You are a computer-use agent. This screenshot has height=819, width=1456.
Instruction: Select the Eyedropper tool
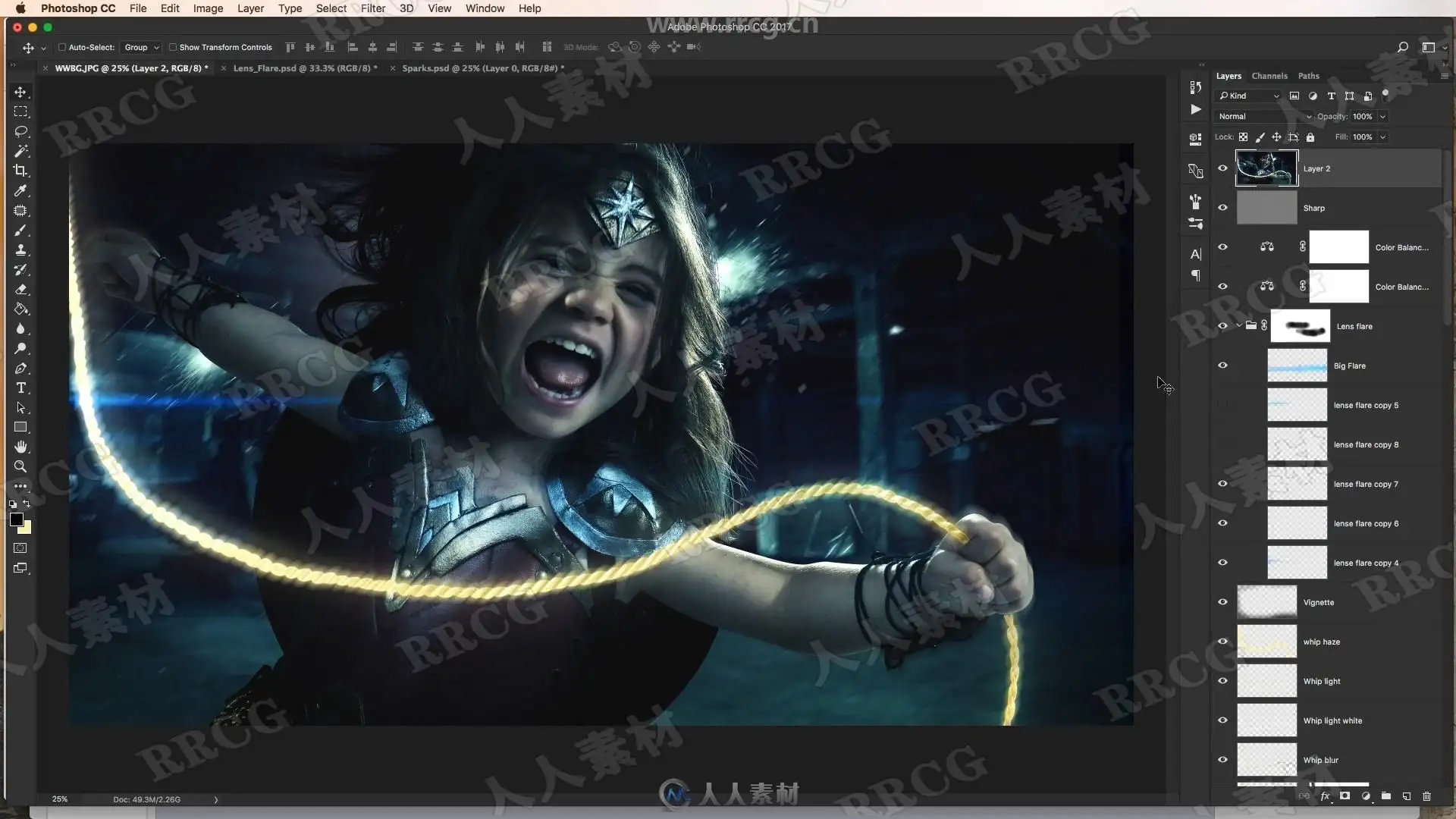click(20, 190)
